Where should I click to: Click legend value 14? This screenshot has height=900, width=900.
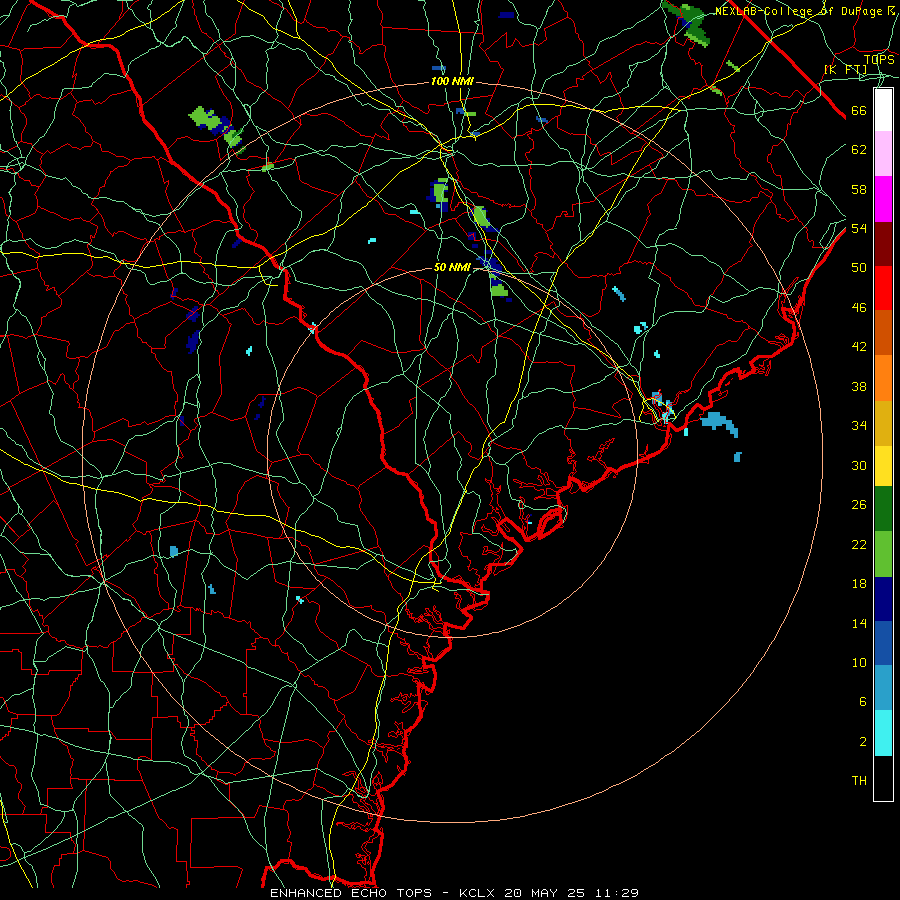(x=859, y=623)
